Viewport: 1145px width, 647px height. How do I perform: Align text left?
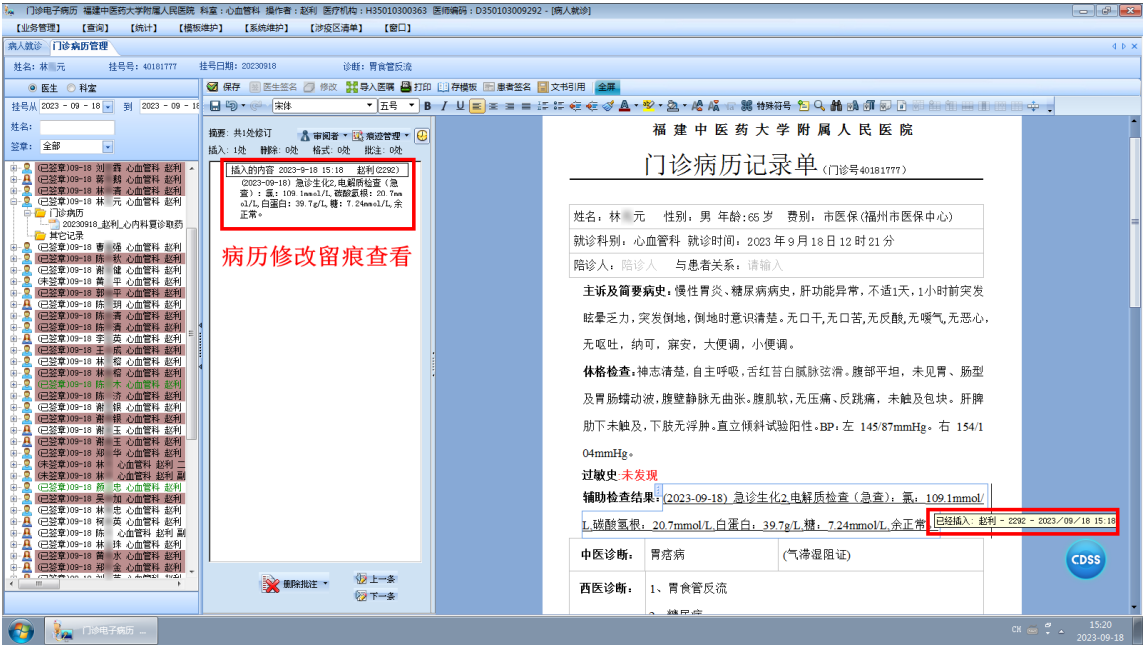pyautogui.click(x=477, y=106)
